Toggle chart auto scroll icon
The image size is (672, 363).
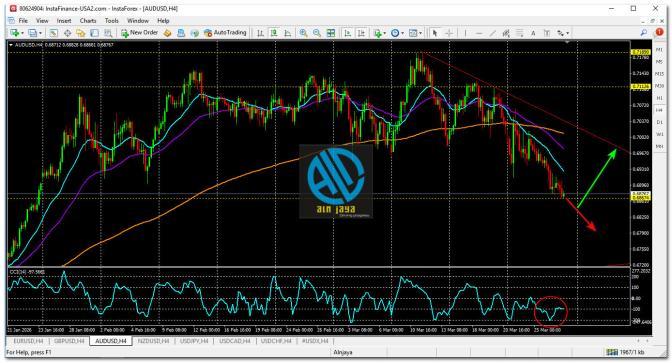(348, 33)
